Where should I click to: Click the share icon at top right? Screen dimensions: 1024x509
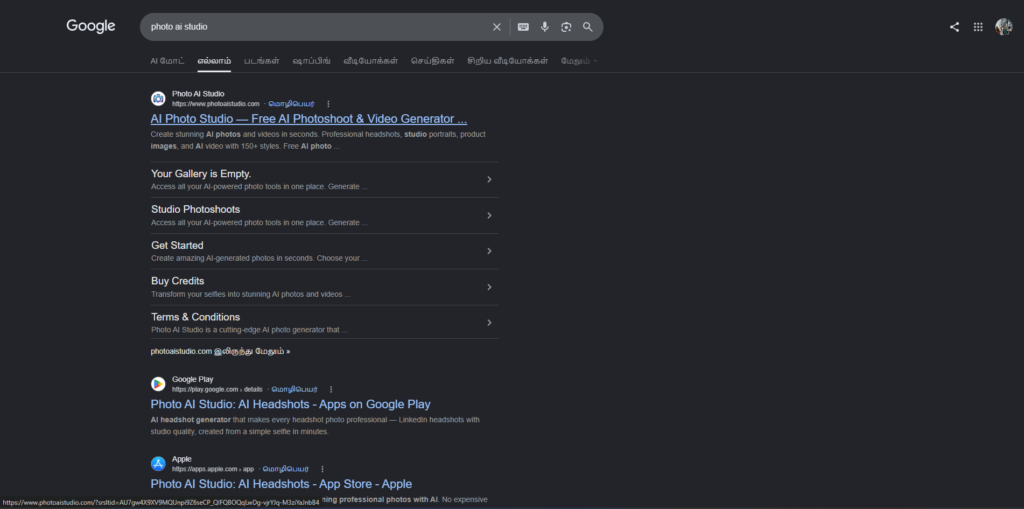click(954, 27)
